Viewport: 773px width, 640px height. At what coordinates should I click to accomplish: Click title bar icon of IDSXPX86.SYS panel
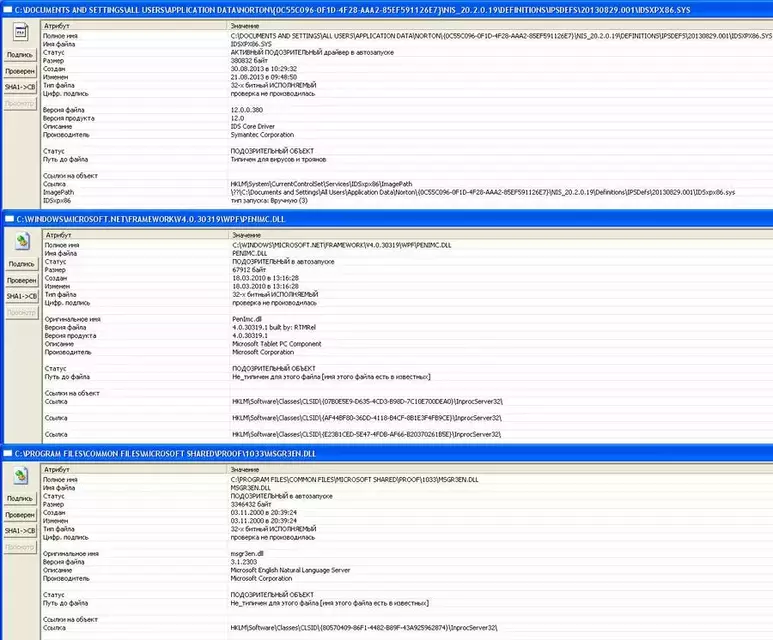[x=7, y=9]
